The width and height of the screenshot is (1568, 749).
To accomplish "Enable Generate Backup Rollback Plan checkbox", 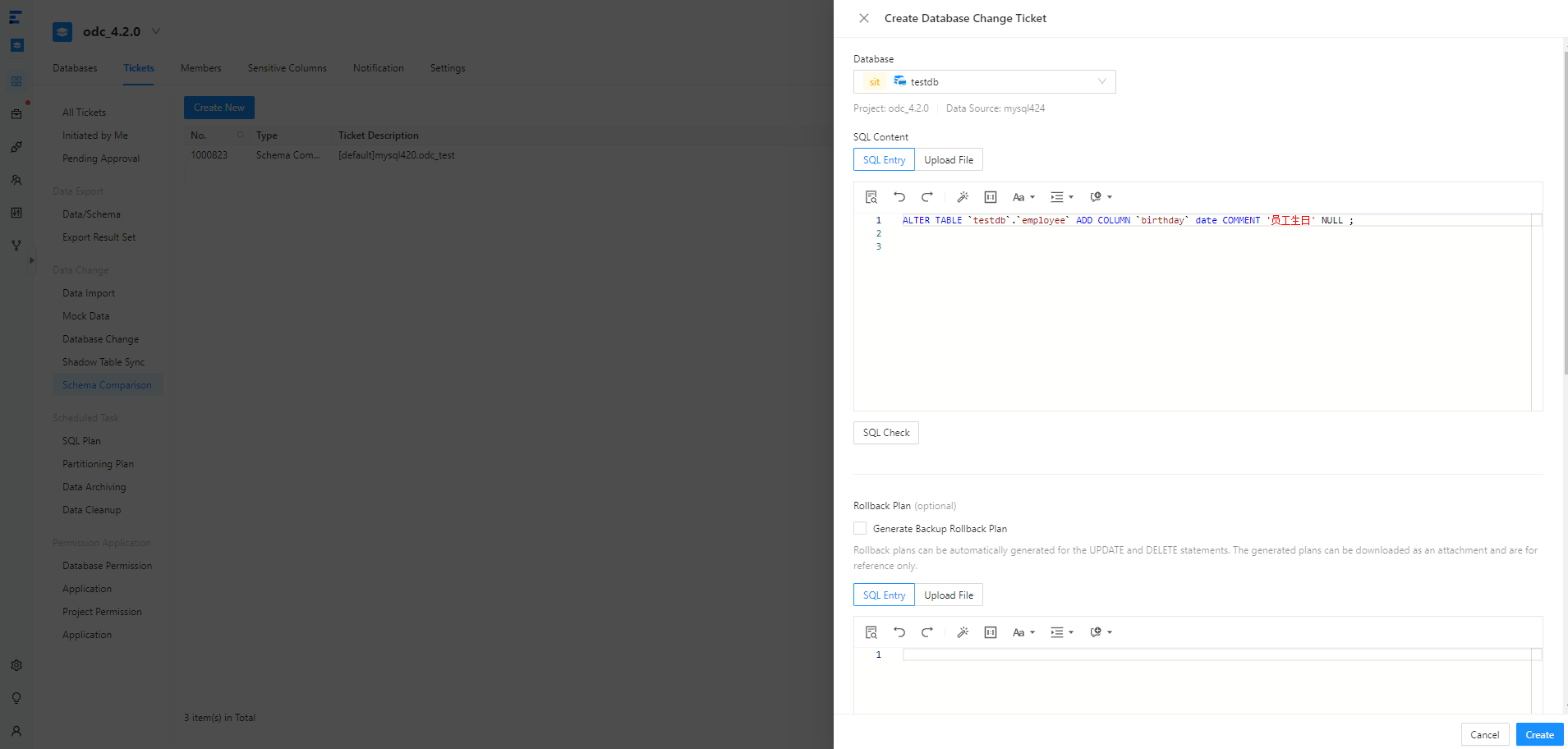I will (860, 529).
